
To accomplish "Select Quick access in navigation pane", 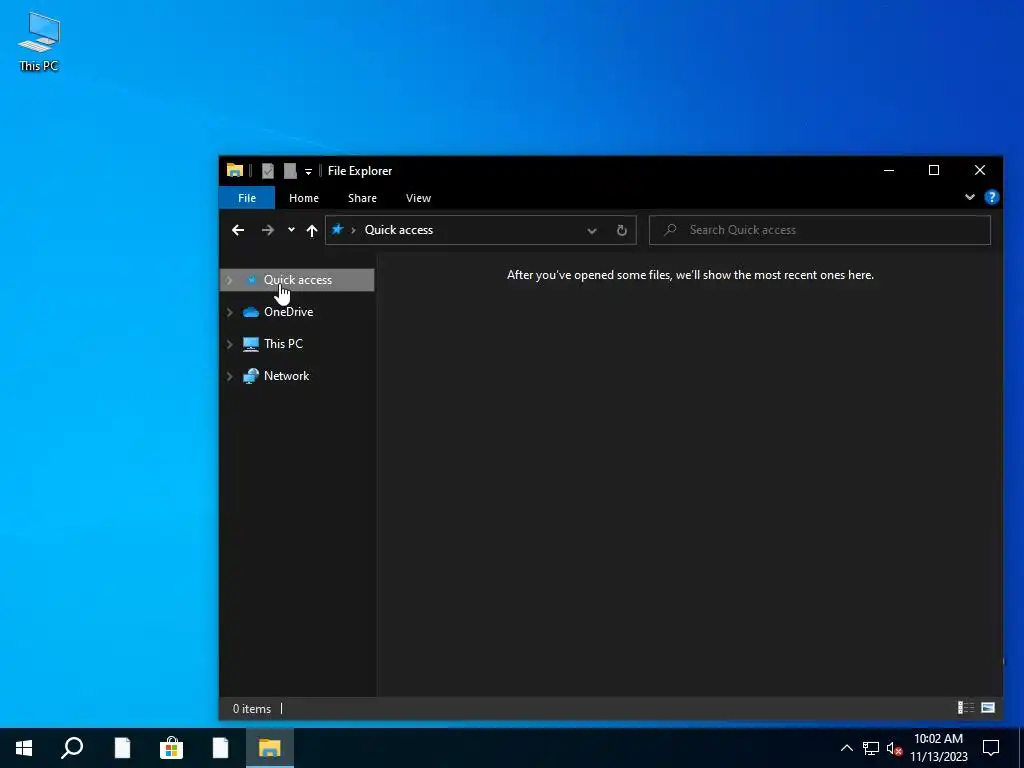I will coord(297,280).
